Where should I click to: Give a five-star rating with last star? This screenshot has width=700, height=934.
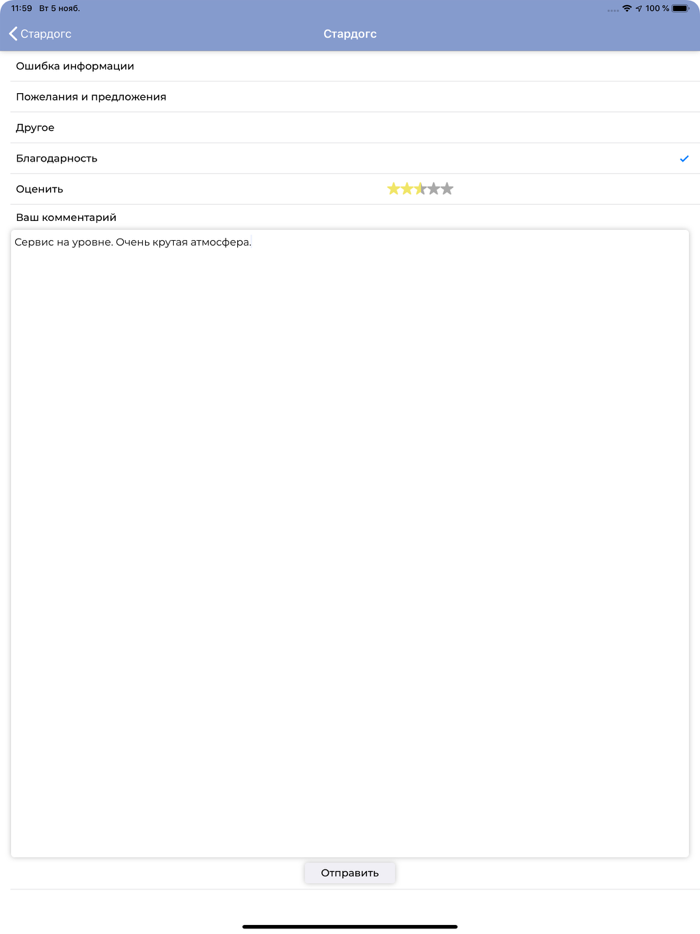pos(447,189)
